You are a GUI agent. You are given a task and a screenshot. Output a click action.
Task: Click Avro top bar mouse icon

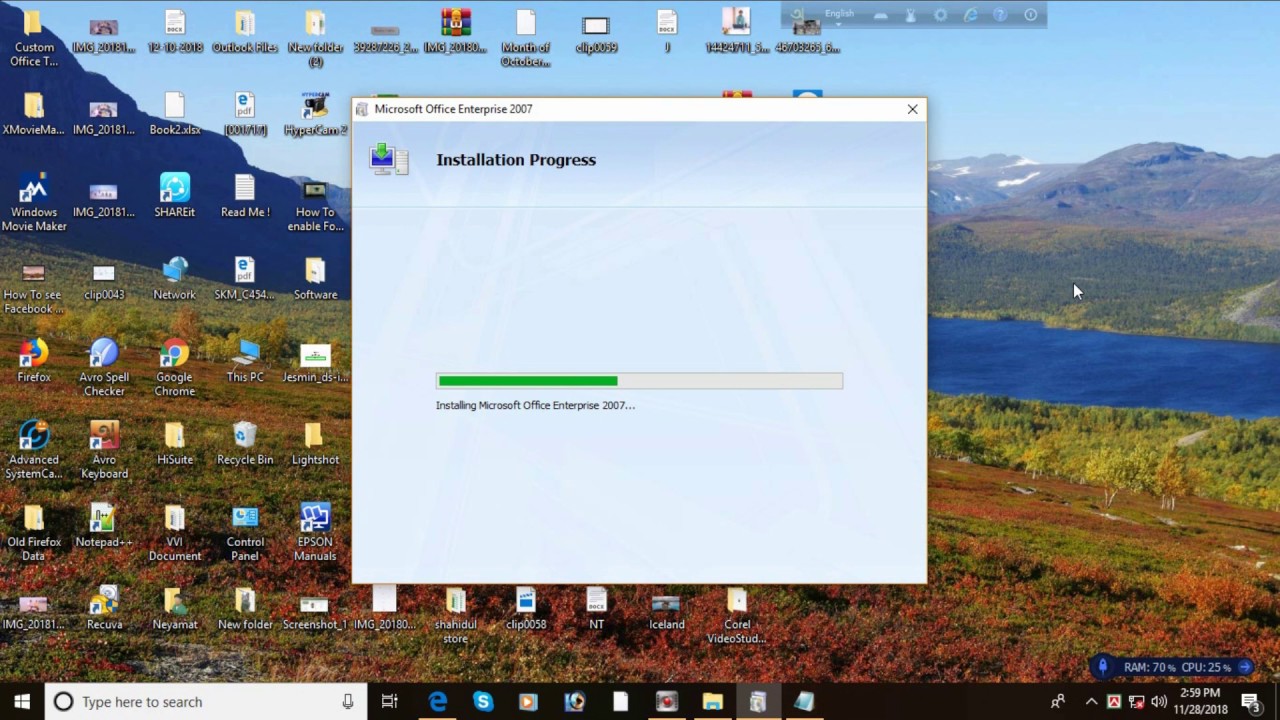[x=910, y=15]
